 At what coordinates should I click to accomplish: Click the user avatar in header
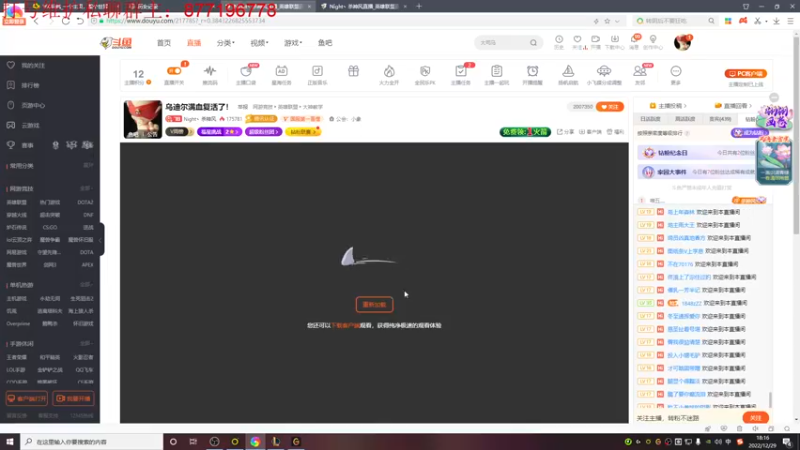682,43
